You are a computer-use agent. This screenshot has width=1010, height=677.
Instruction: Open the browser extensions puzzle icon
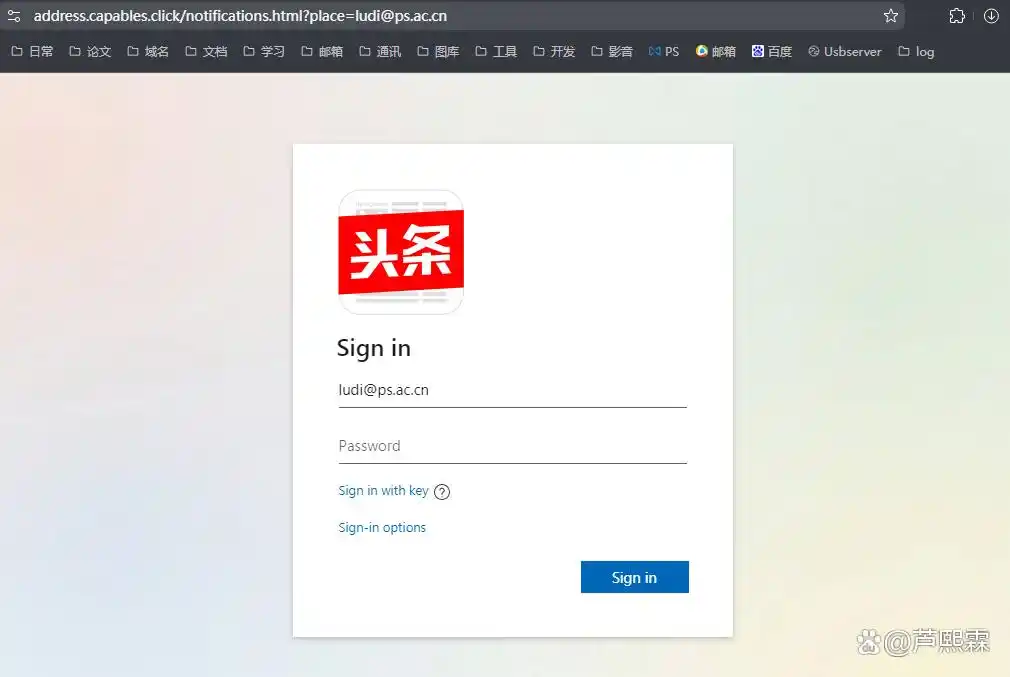(957, 16)
